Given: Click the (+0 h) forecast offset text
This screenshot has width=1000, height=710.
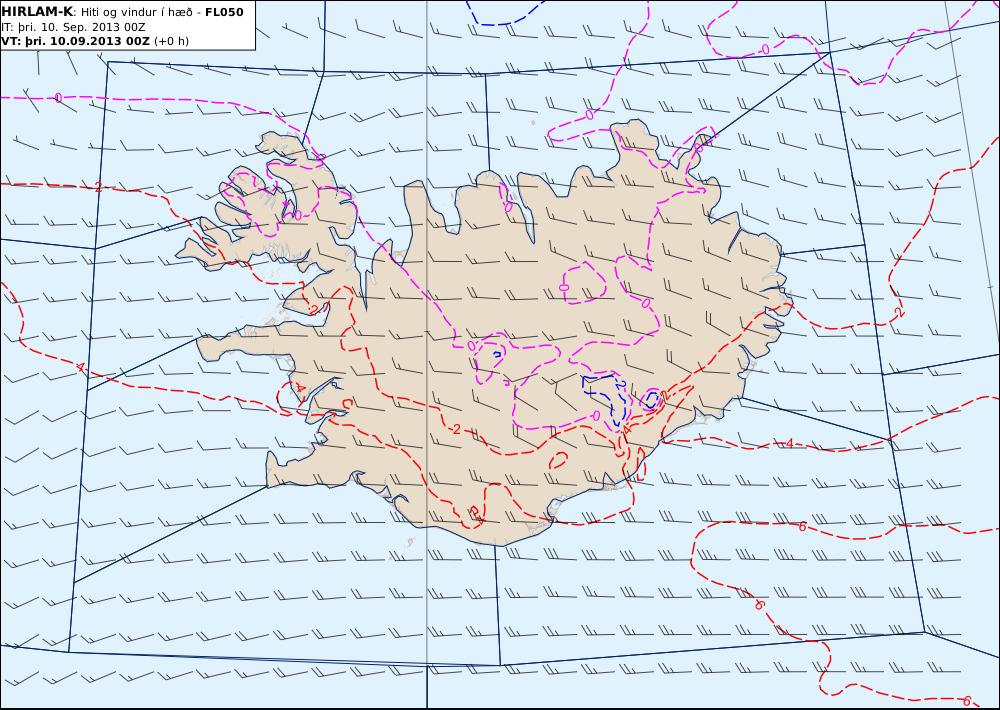Looking at the screenshot, I should (172, 41).
